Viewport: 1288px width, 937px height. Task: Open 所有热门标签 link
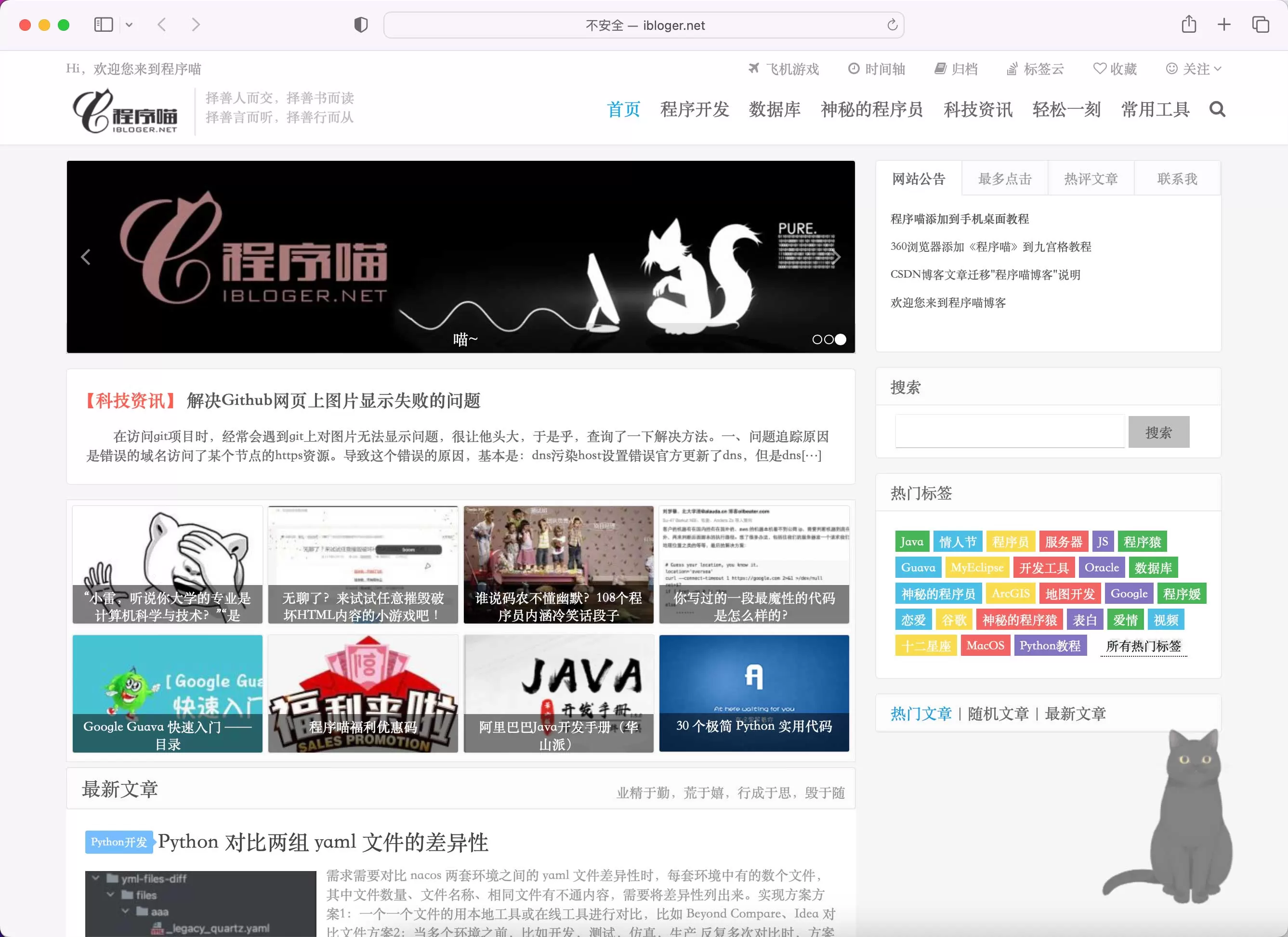coord(1143,646)
